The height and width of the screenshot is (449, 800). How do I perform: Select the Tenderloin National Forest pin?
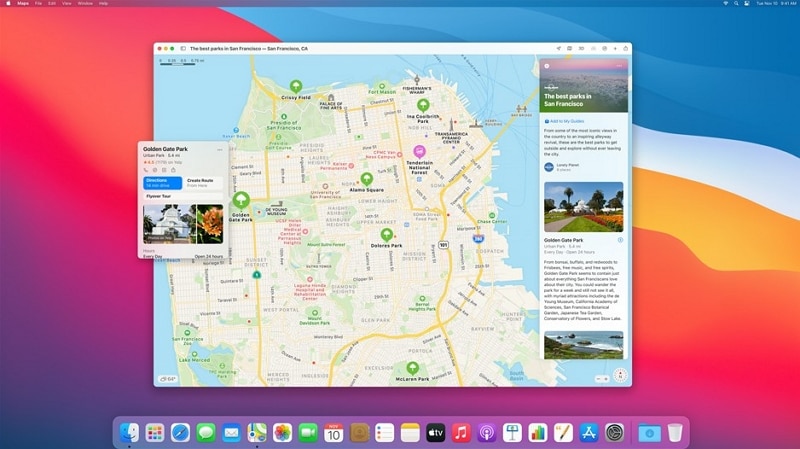click(x=419, y=152)
